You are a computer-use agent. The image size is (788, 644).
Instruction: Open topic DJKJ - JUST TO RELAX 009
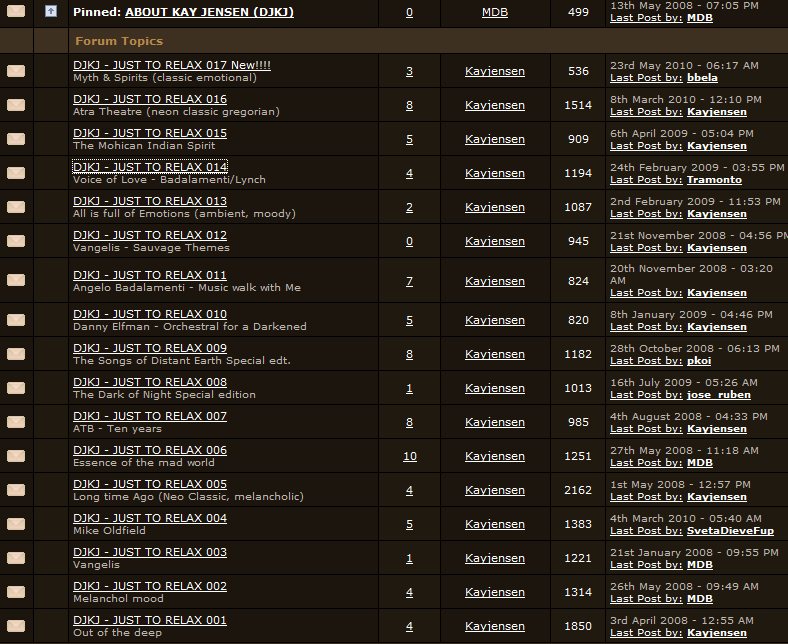150,348
